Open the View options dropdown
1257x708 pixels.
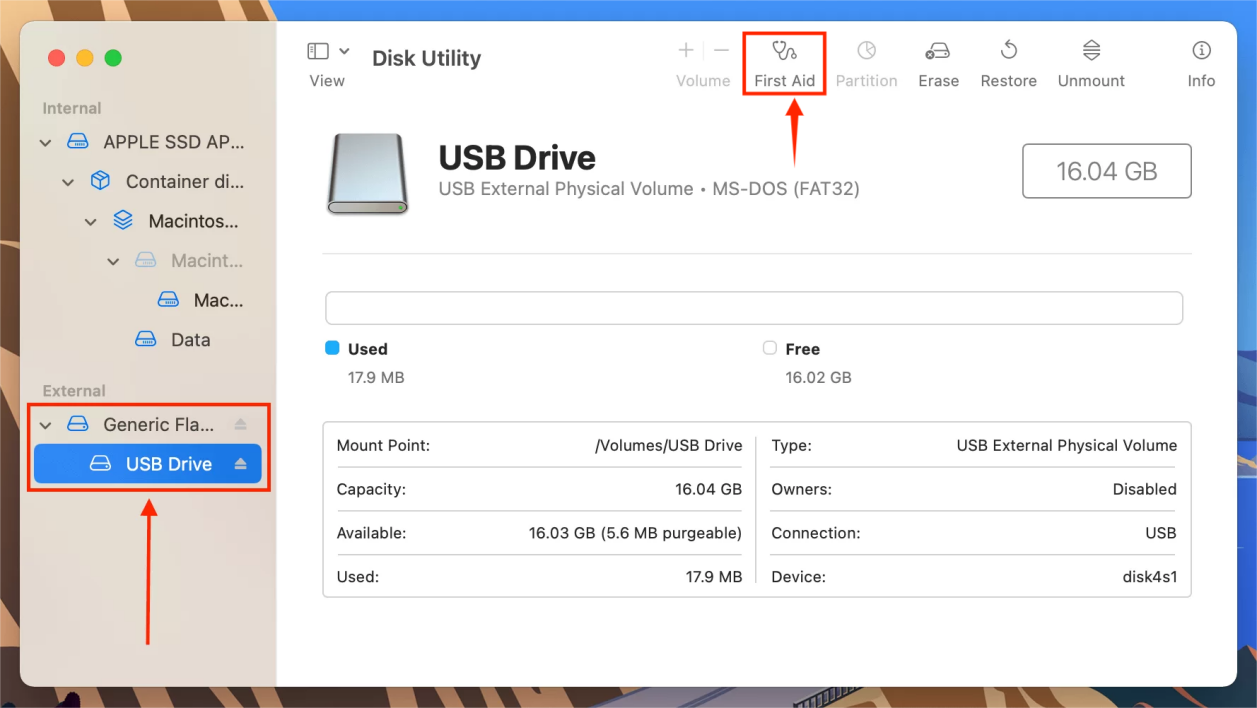click(x=344, y=49)
